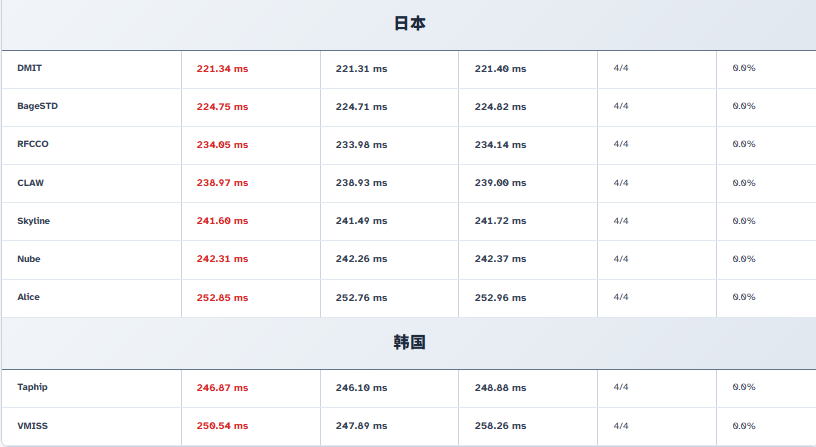Viewport: 816px width, 447px height.
Task: Click the 239.00 ms value for CLAW
Action: tap(500, 184)
